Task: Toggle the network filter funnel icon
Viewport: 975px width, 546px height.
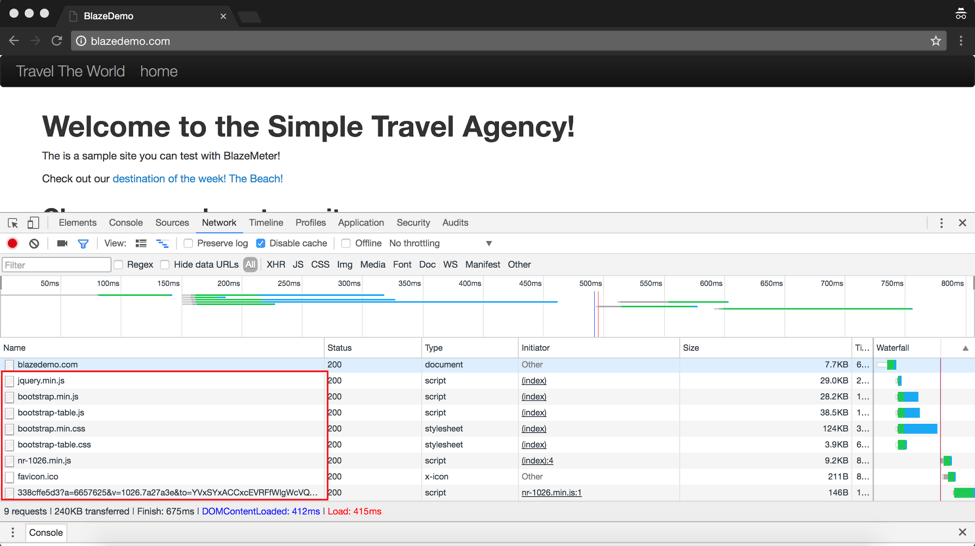Action: (83, 244)
